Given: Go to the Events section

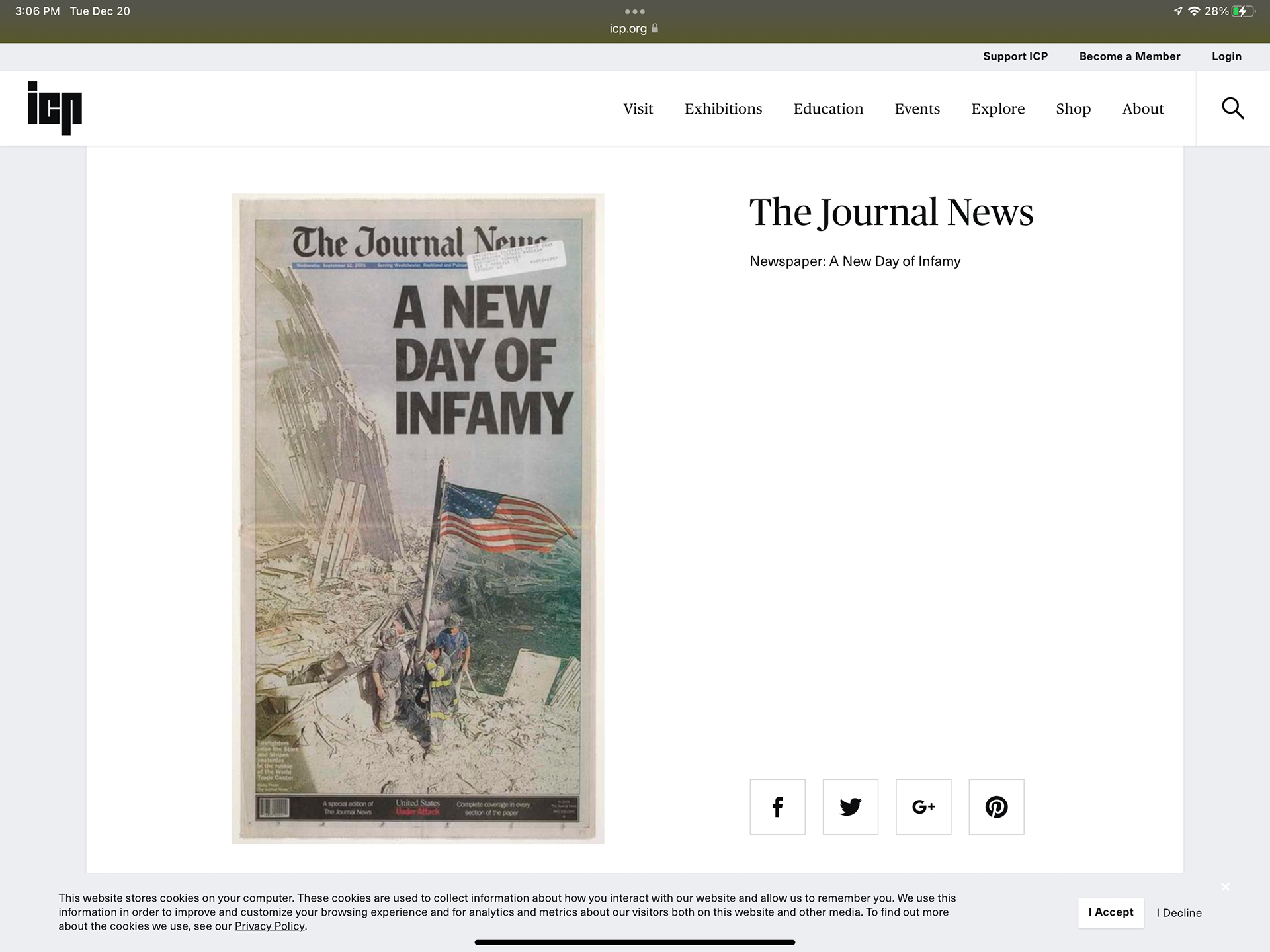Looking at the screenshot, I should [917, 108].
